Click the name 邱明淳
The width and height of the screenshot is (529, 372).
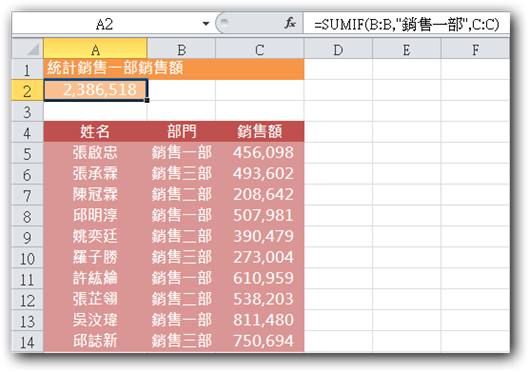pyautogui.click(x=95, y=215)
